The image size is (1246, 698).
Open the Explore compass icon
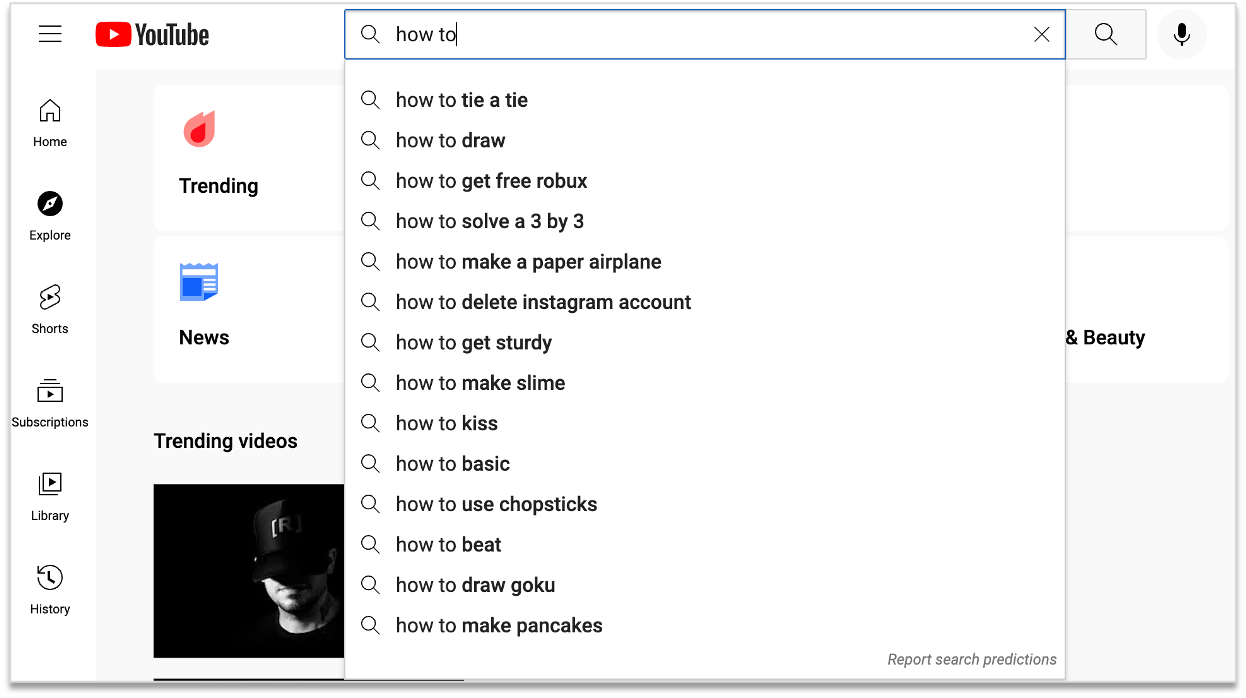click(x=50, y=204)
